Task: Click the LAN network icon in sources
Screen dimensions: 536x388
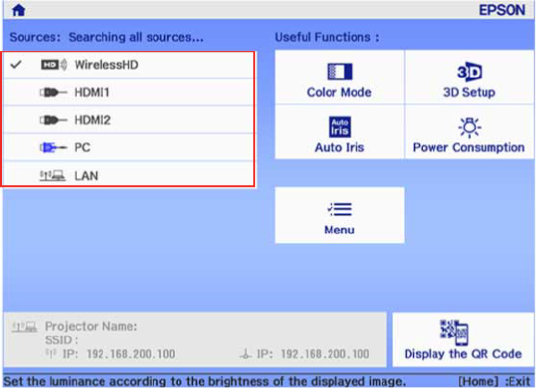Action: tap(52, 175)
